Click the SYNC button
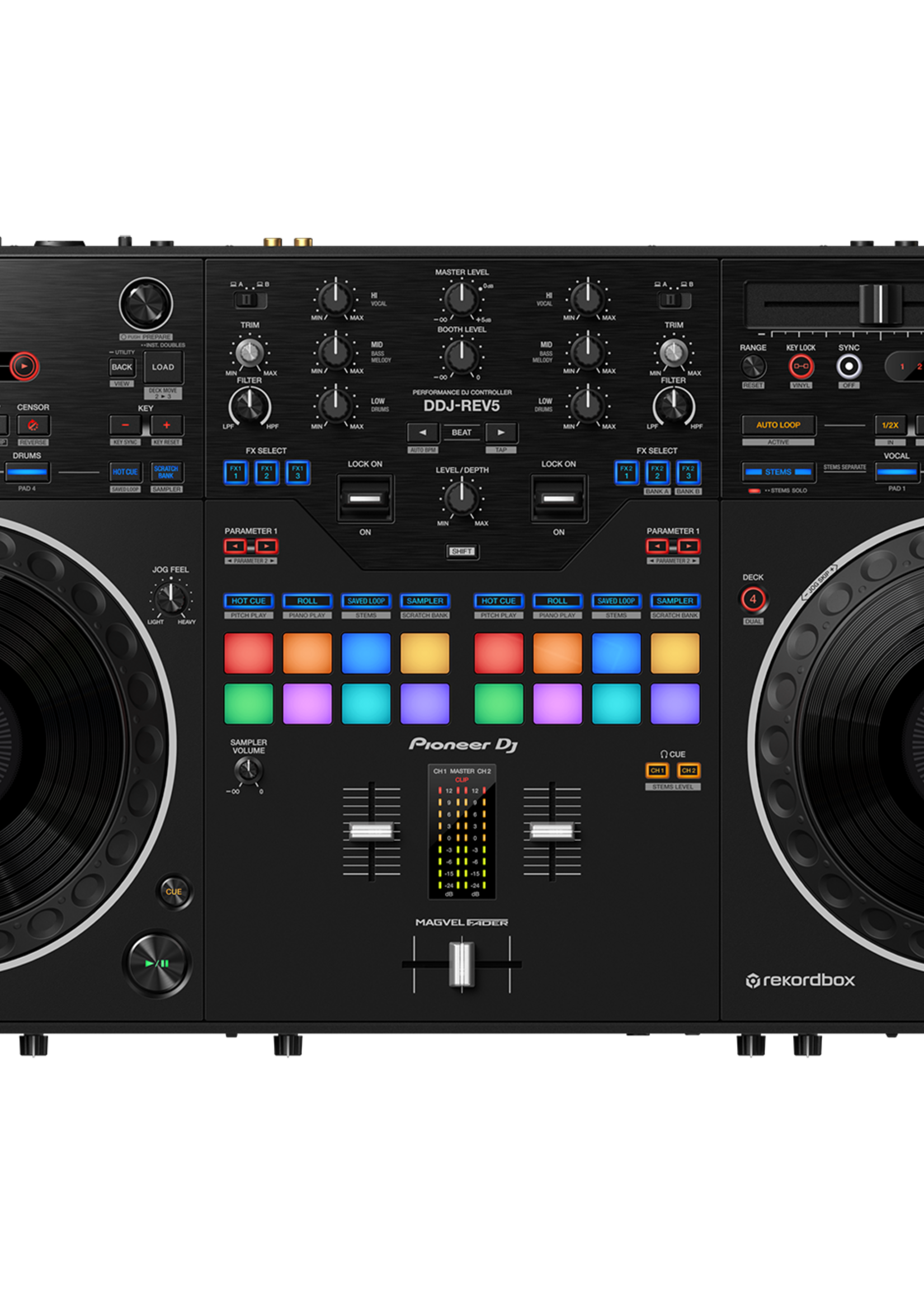The image size is (924, 1294). pyautogui.click(x=848, y=366)
